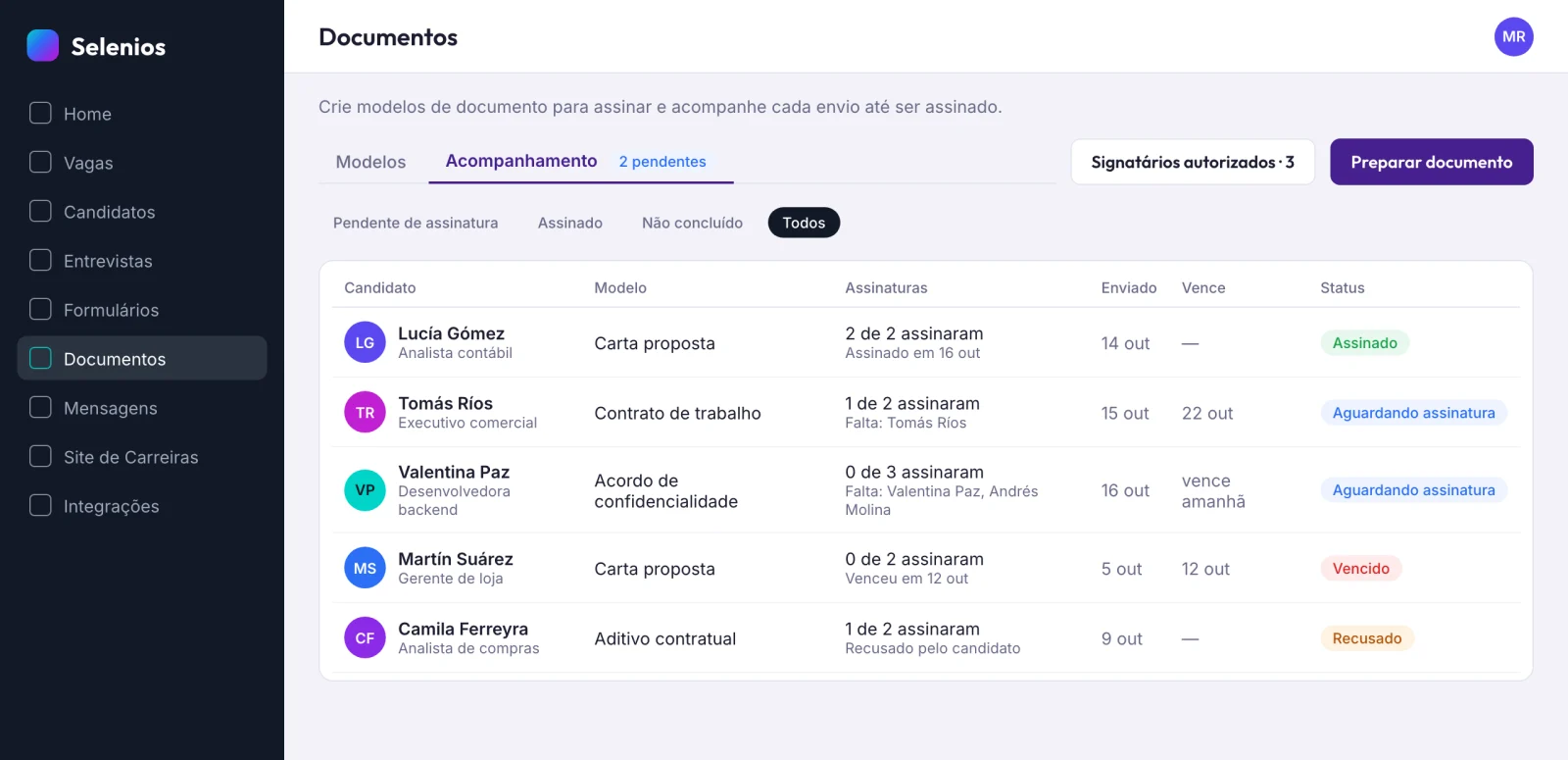Viewport: 1568px width, 760px height.
Task: Click the Site de Carreiras sidebar icon
Action: [x=40, y=456]
